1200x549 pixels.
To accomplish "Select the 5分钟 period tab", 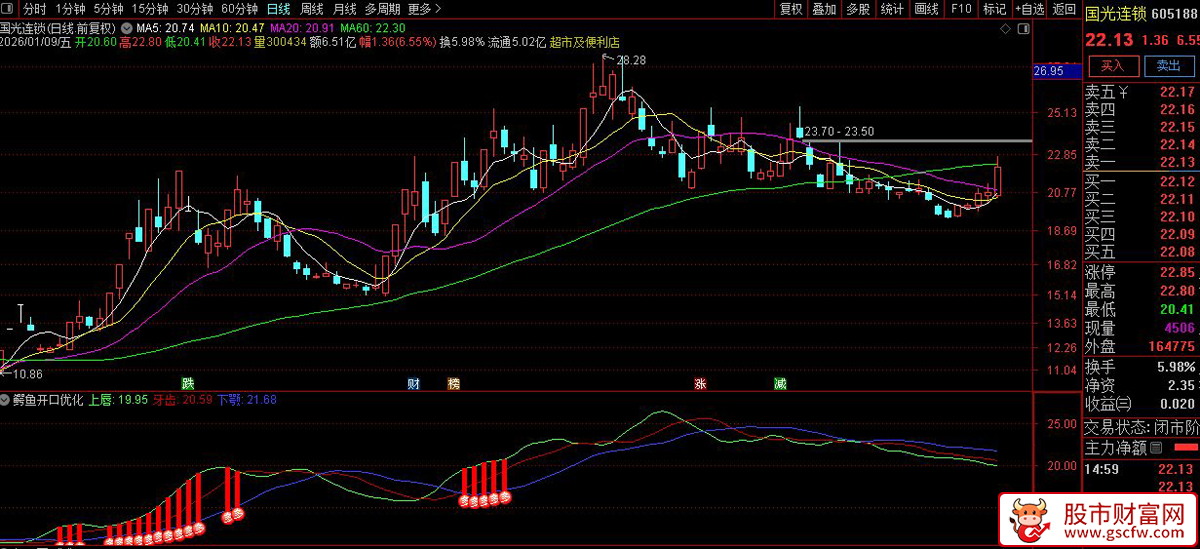I will click(109, 9).
